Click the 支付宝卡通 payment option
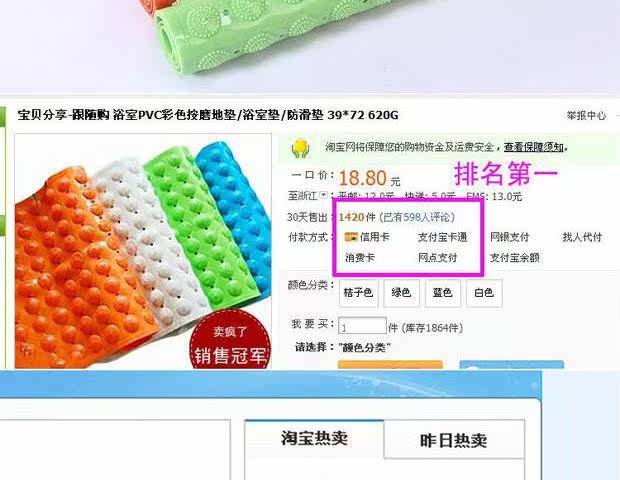This screenshot has height=480, width=620. tap(442, 237)
